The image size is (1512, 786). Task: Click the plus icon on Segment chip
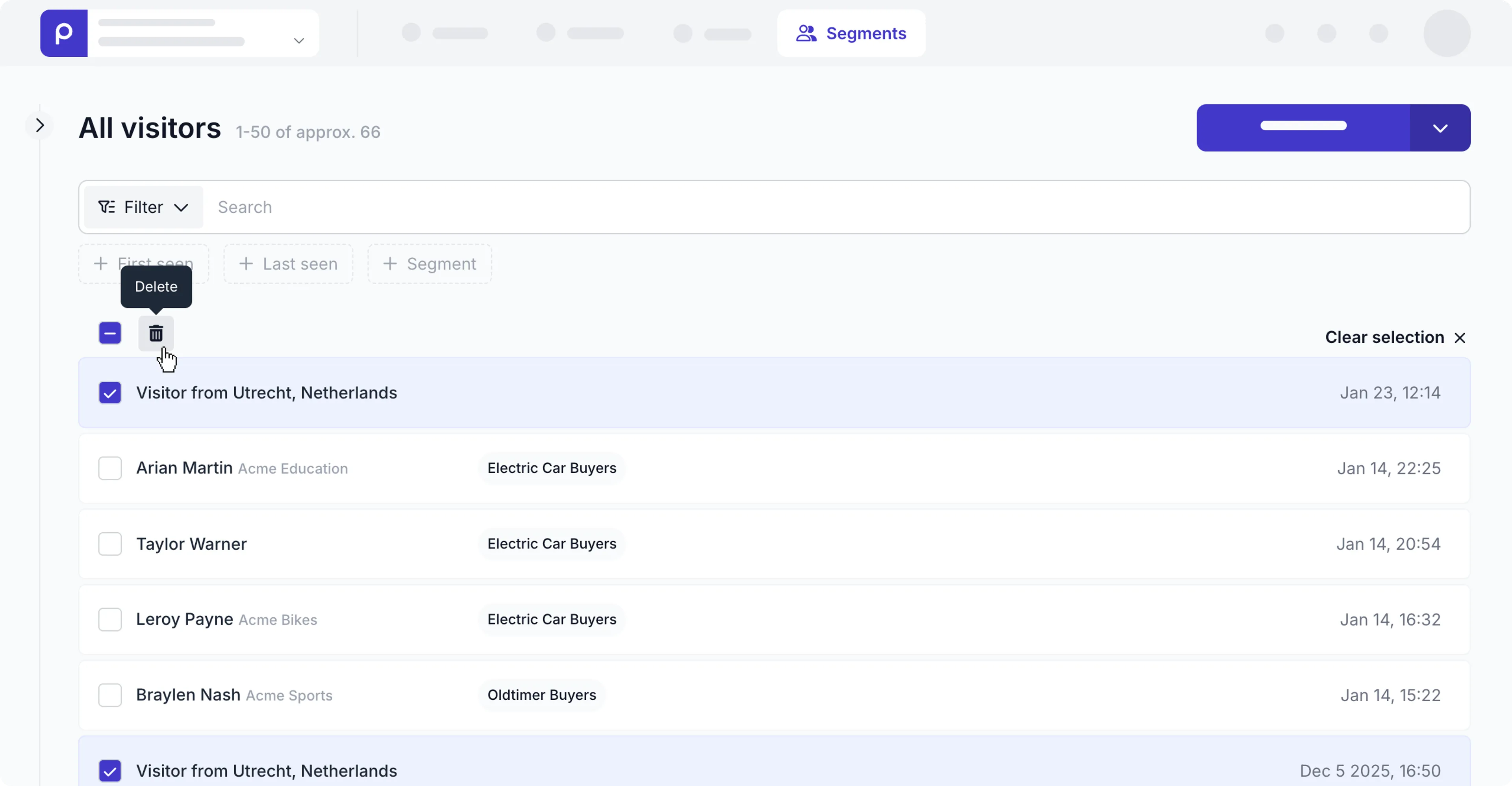click(390, 264)
